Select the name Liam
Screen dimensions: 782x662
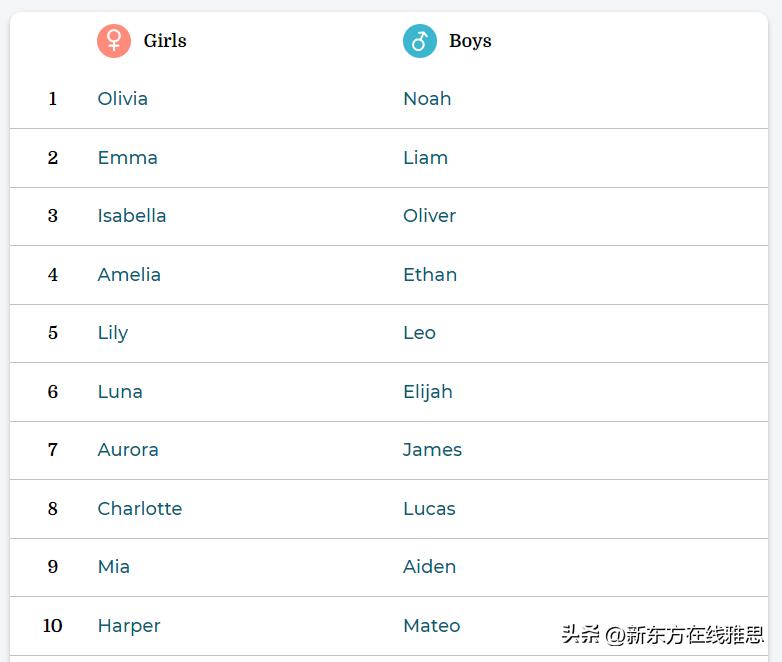(425, 158)
